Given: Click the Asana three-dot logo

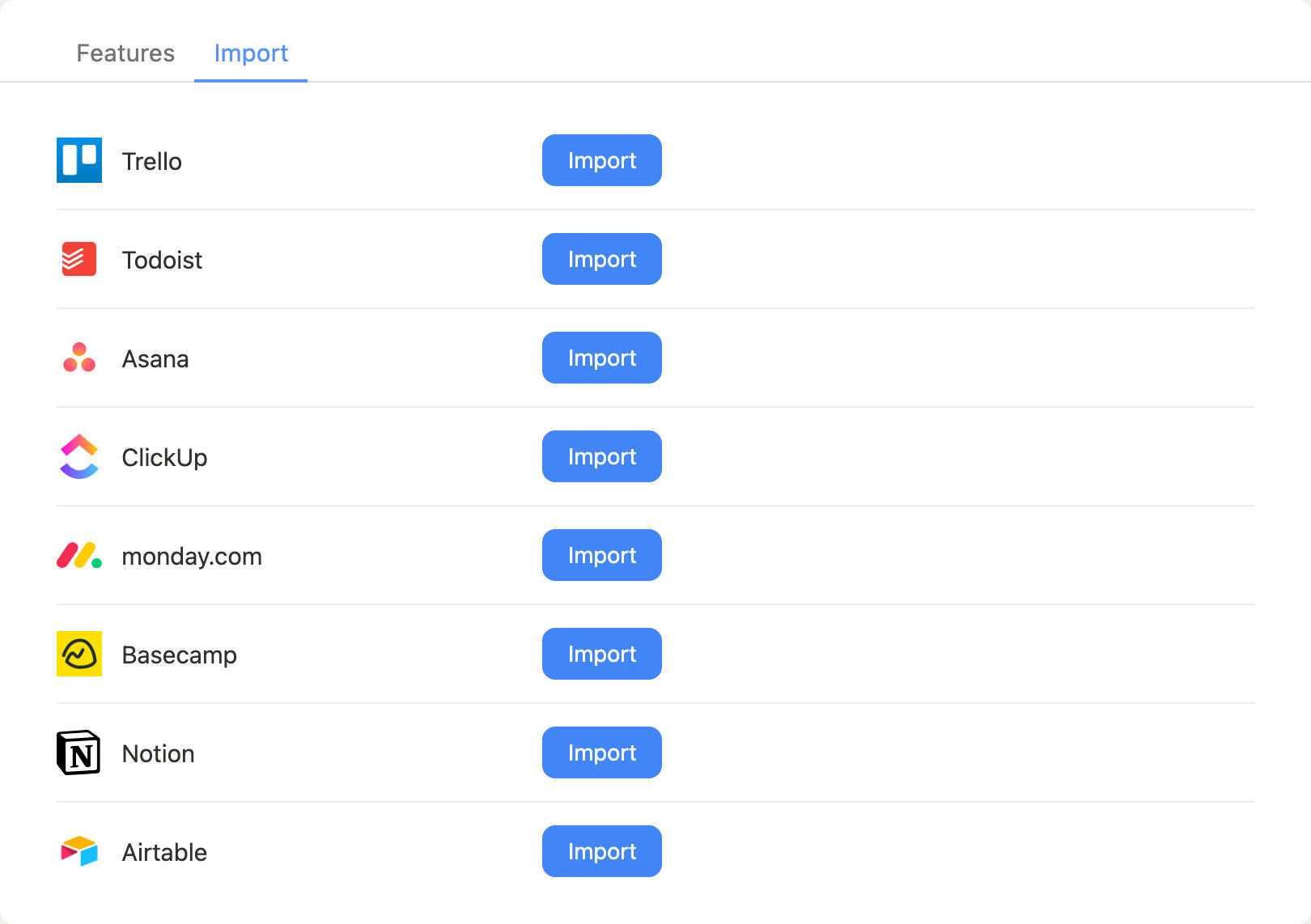Looking at the screenshot, I should click(x=79, y=358).
